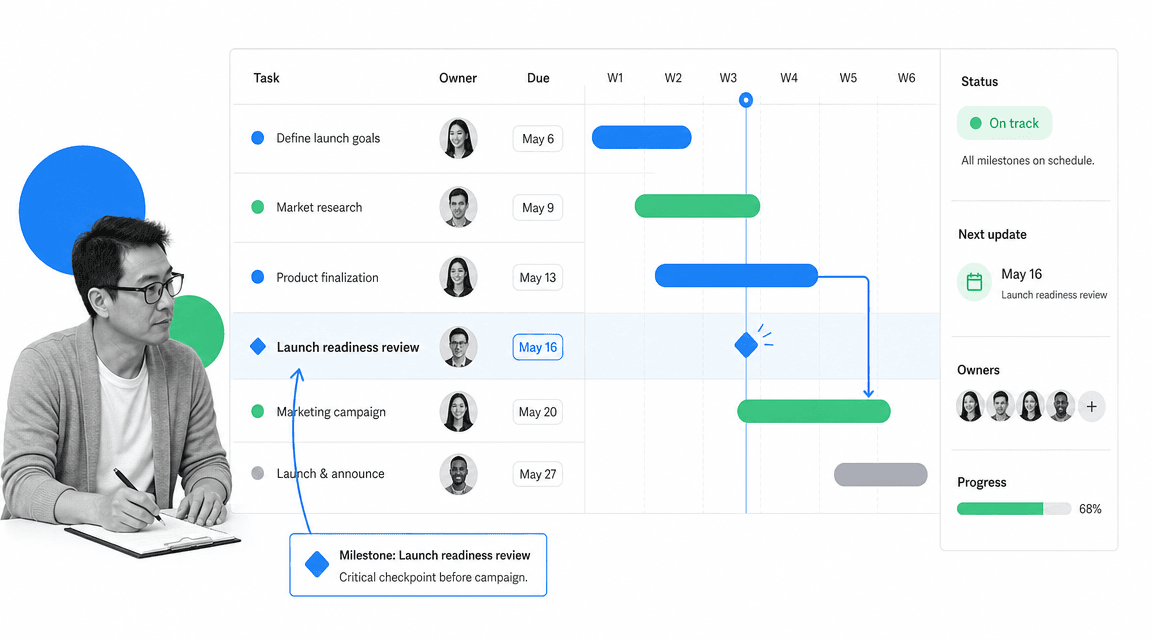This screenshot has width=1152, height=640.
Task: Select the Define launch goals Gantt bar
Action: [x=641, y=137]
